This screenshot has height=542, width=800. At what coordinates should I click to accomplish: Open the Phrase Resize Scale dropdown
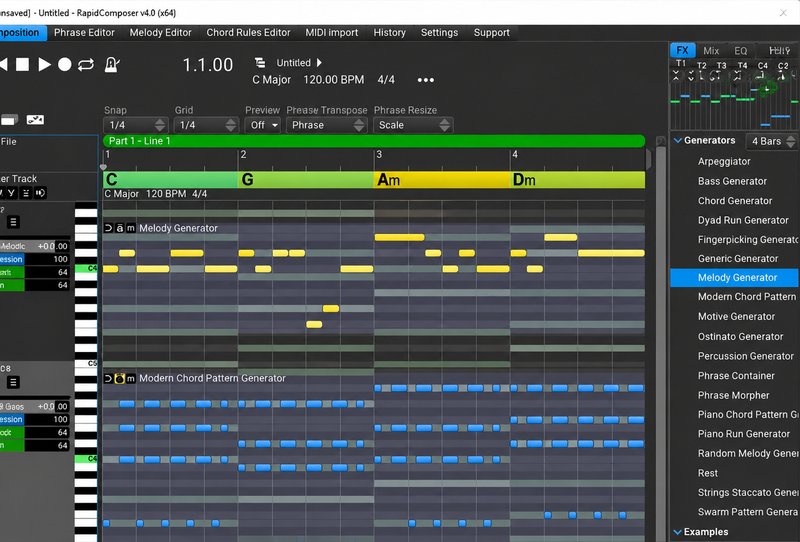(x=413, y=125)
